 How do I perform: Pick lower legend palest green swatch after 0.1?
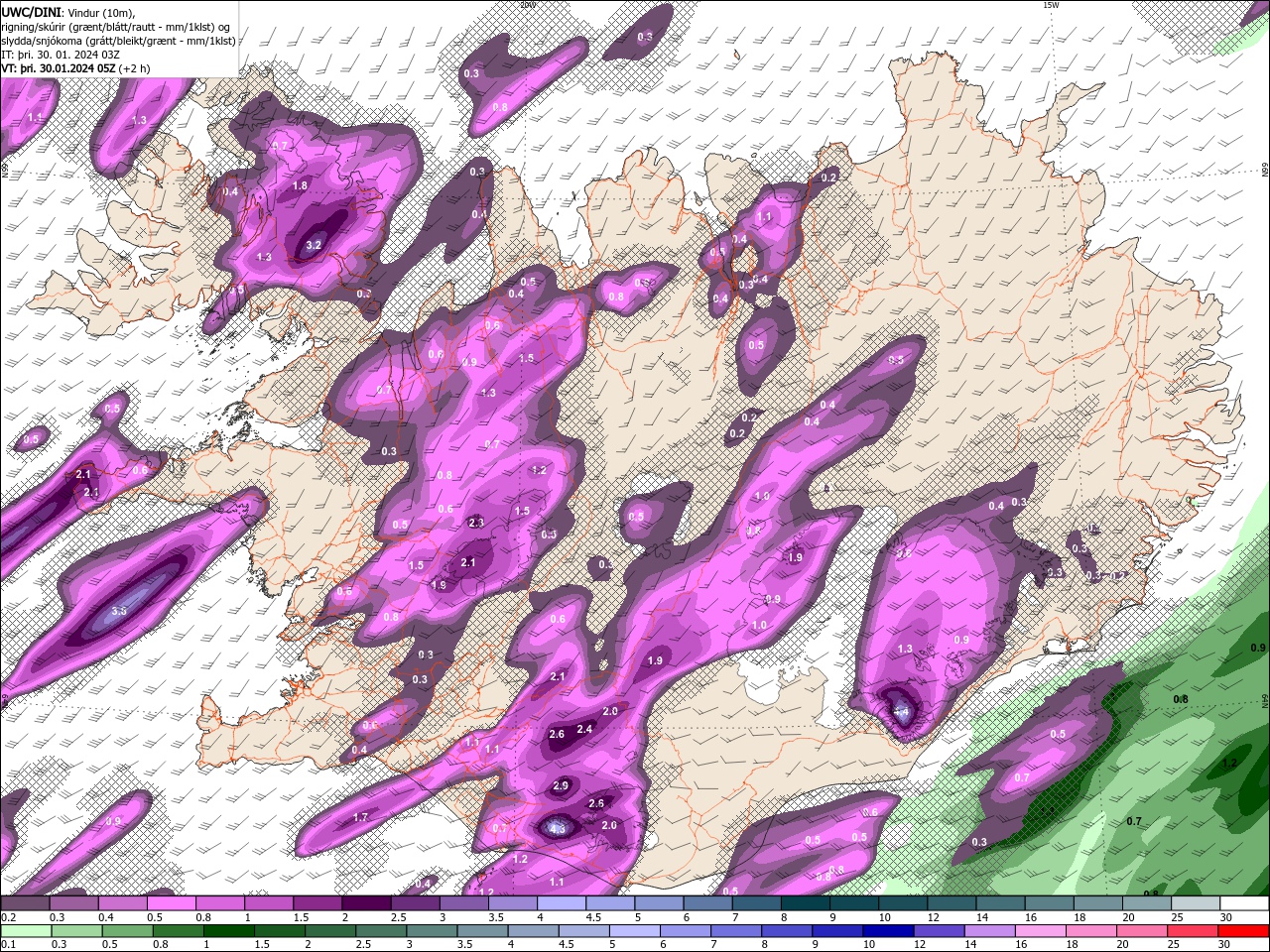point(26,931)
